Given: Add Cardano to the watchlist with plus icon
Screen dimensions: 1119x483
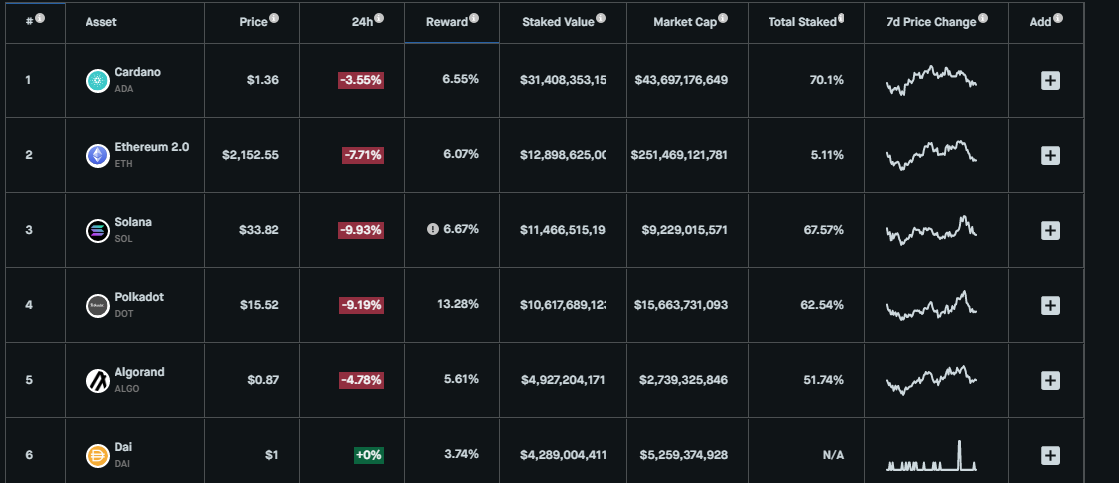Looking at the screenshot, I should (x=1050, y=81).
